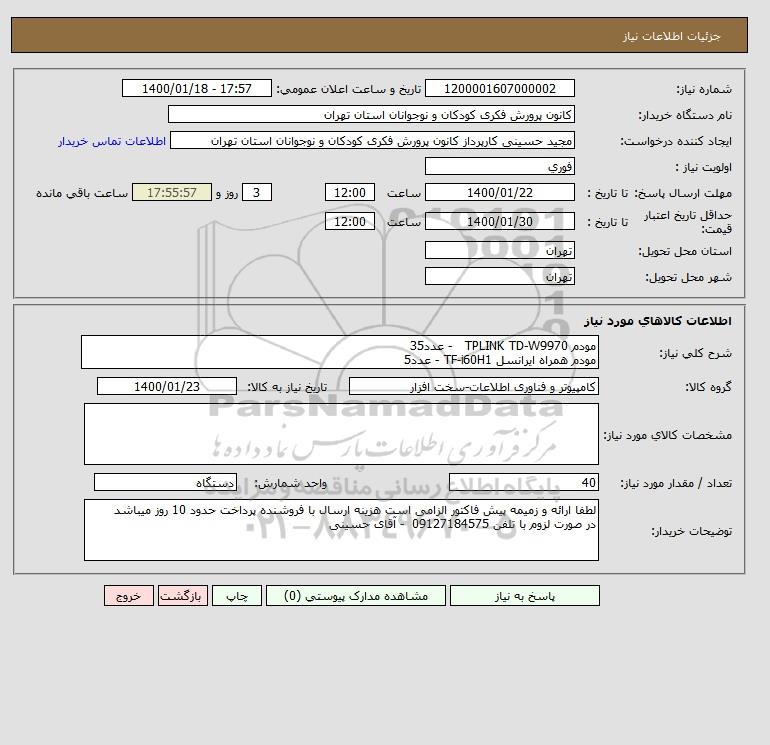770x745 pixels.
Task: Click the buyer notes text area
Action: point(341,530)
